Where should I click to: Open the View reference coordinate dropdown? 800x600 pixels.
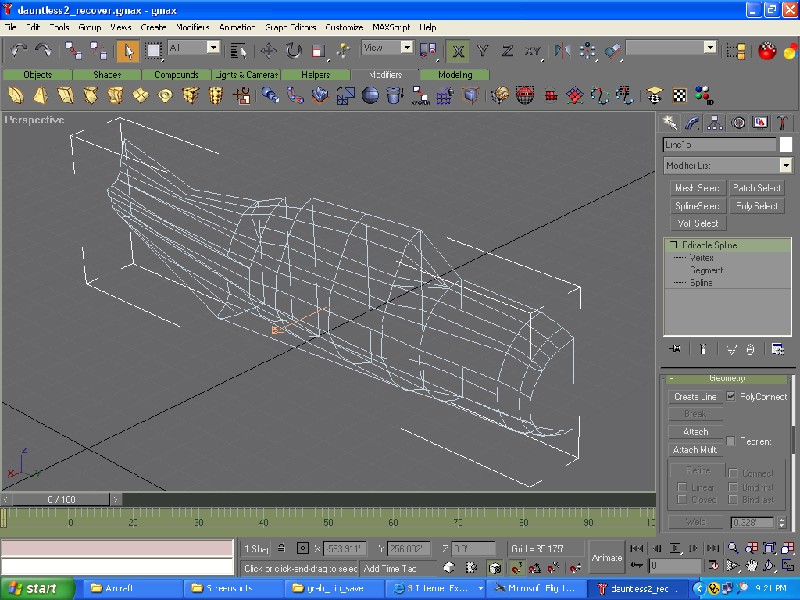point(407,48)
